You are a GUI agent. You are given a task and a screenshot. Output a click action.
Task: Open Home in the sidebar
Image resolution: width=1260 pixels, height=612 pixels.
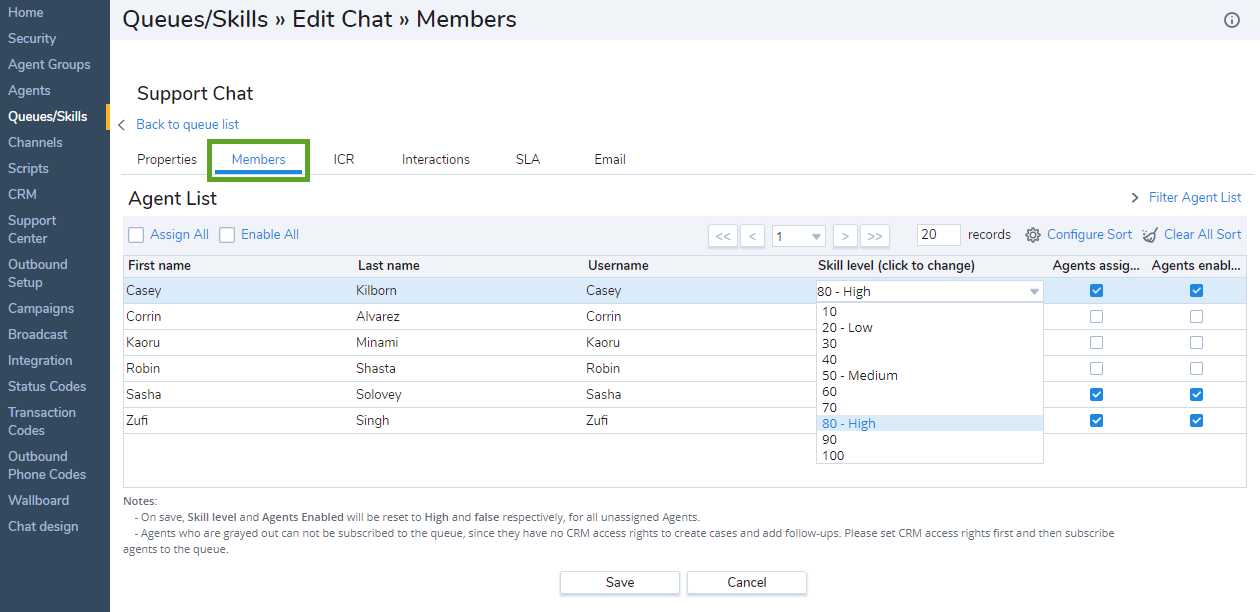[26, 13]
